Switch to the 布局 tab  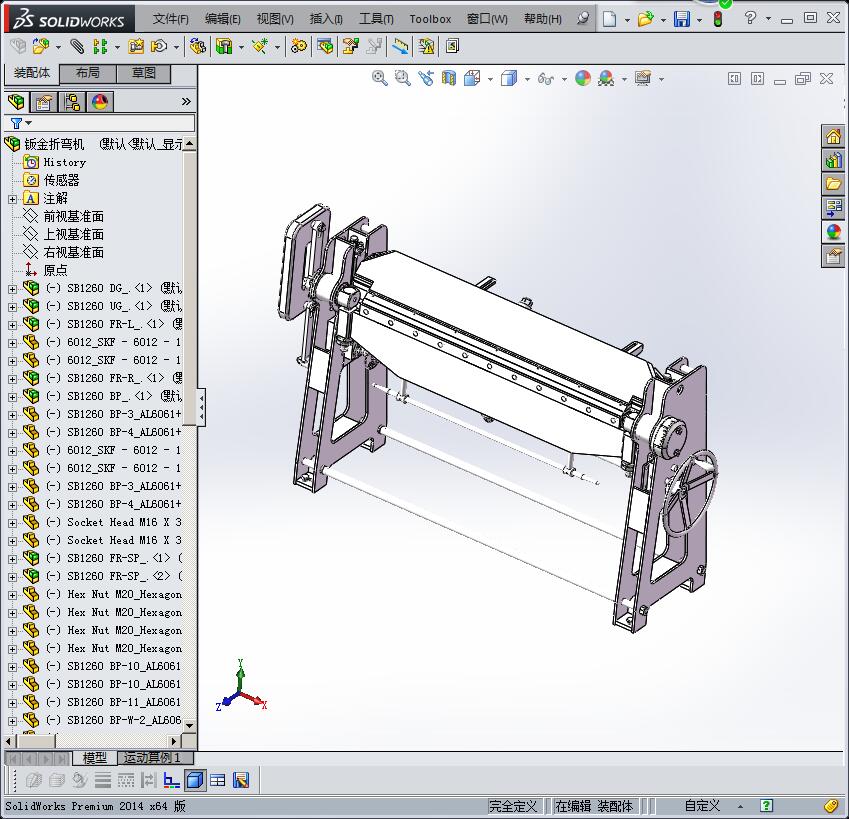(x=88, y=73)
